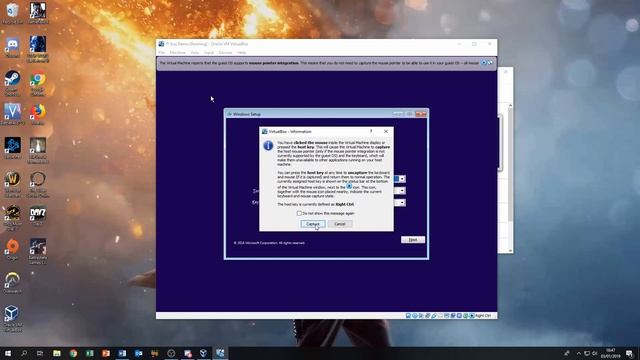Image resolution: width=640 pixels, height=360 pixels.
Task: Click the Firefox desktop shortcut
Action: (38, 114)
